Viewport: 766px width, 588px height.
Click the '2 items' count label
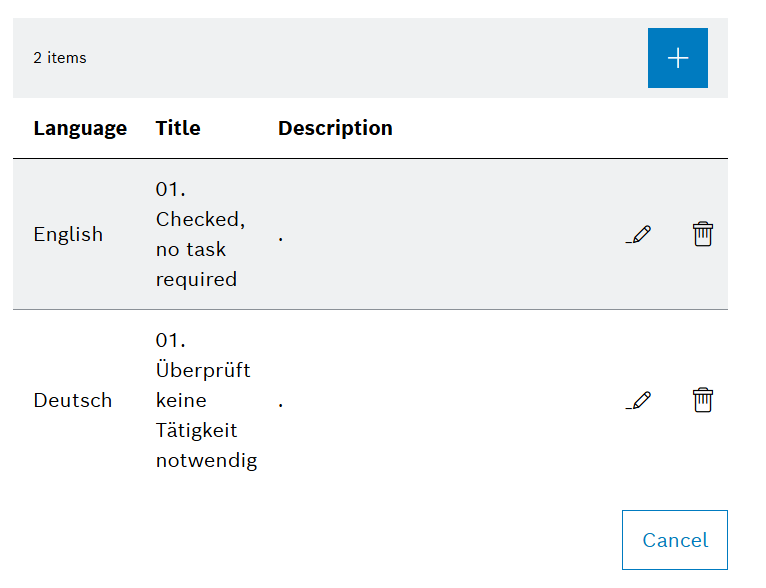[60, 58]
